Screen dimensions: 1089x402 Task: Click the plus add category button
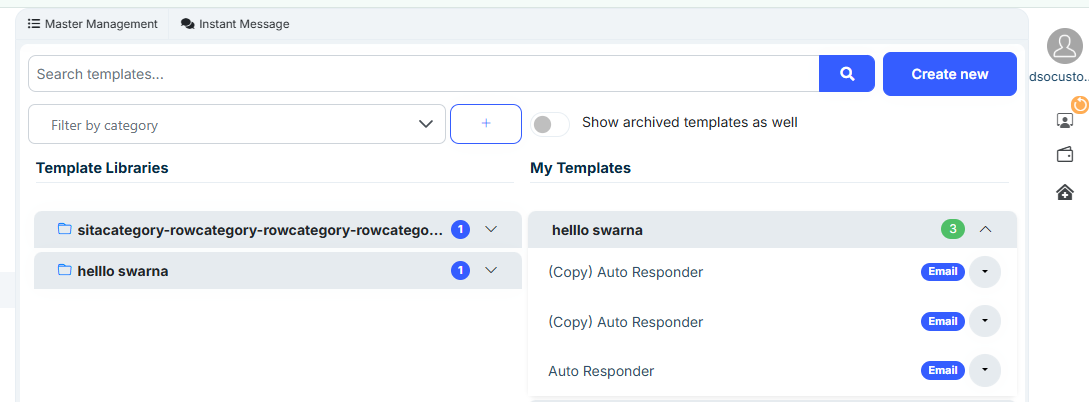(486, 124)
